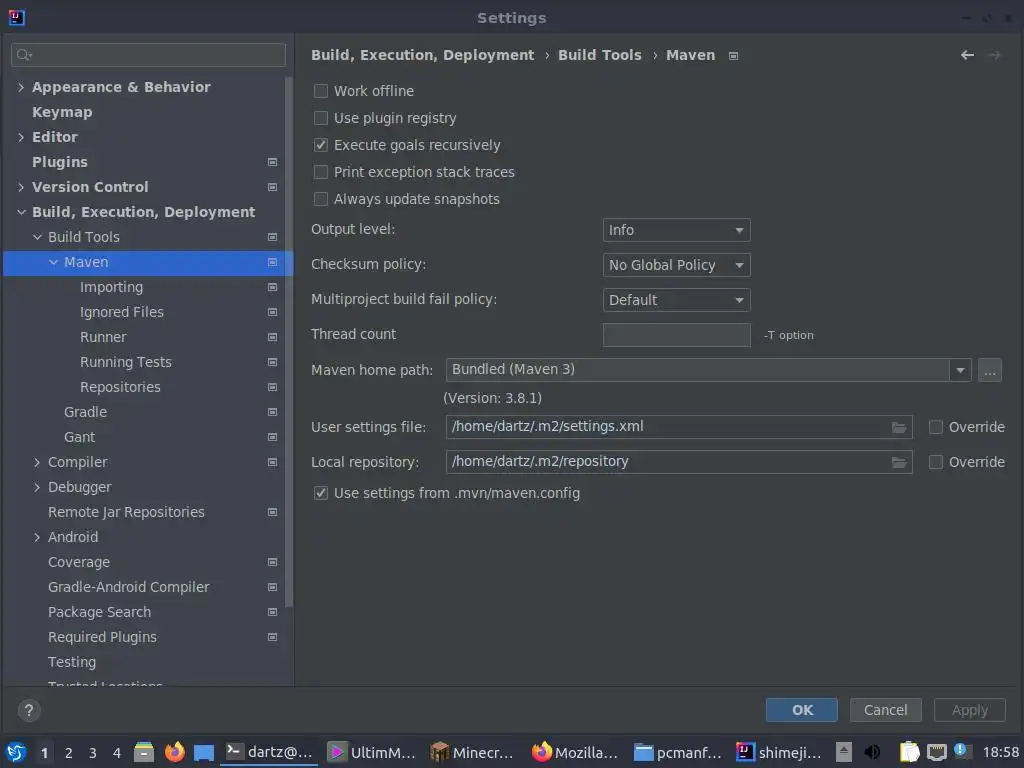The image size is (1024, 768).
Task: Uncheck Execute goals recursively
Action: pyautogui.click(x=321, y=145)
